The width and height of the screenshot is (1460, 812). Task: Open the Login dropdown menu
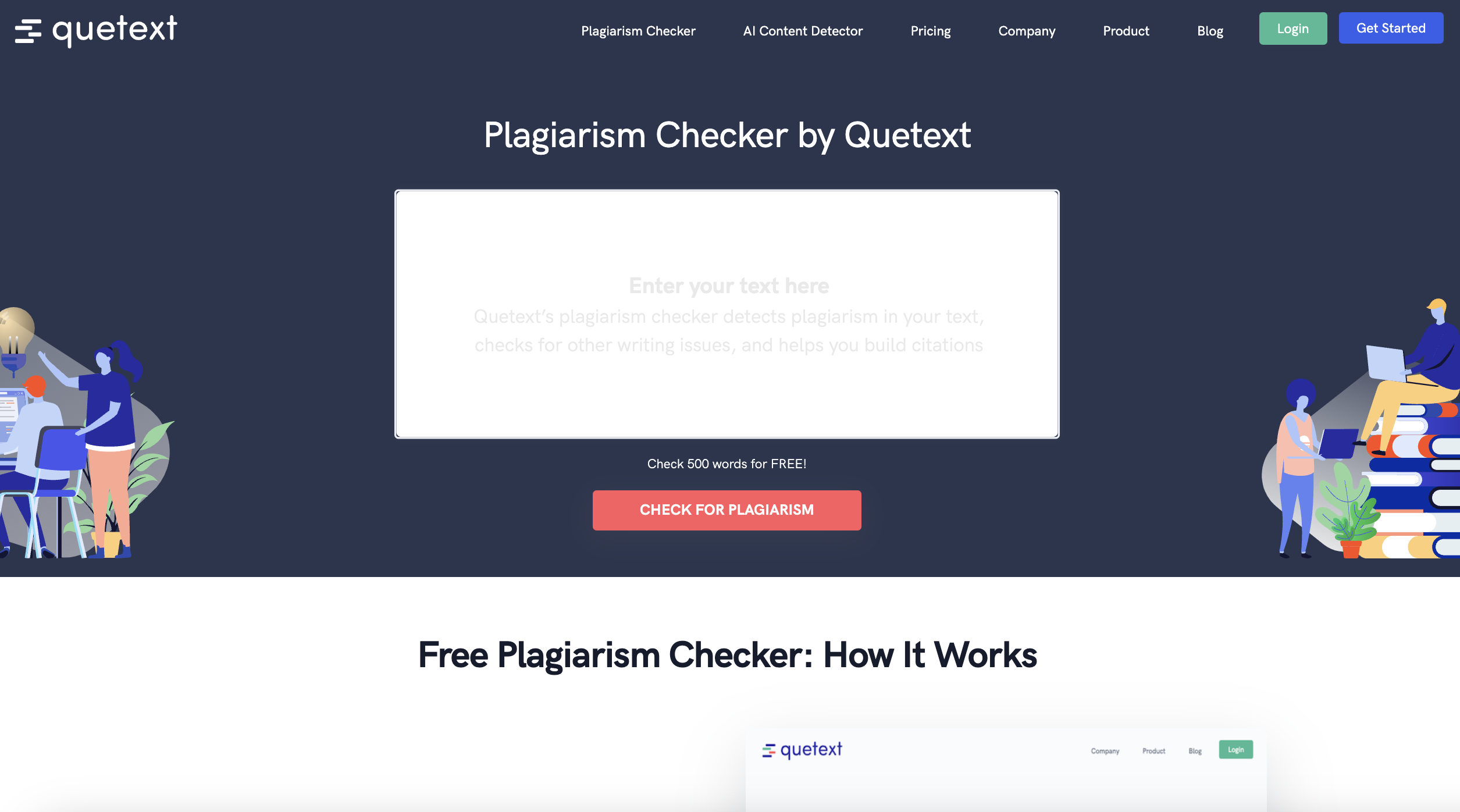point(1293,28)
